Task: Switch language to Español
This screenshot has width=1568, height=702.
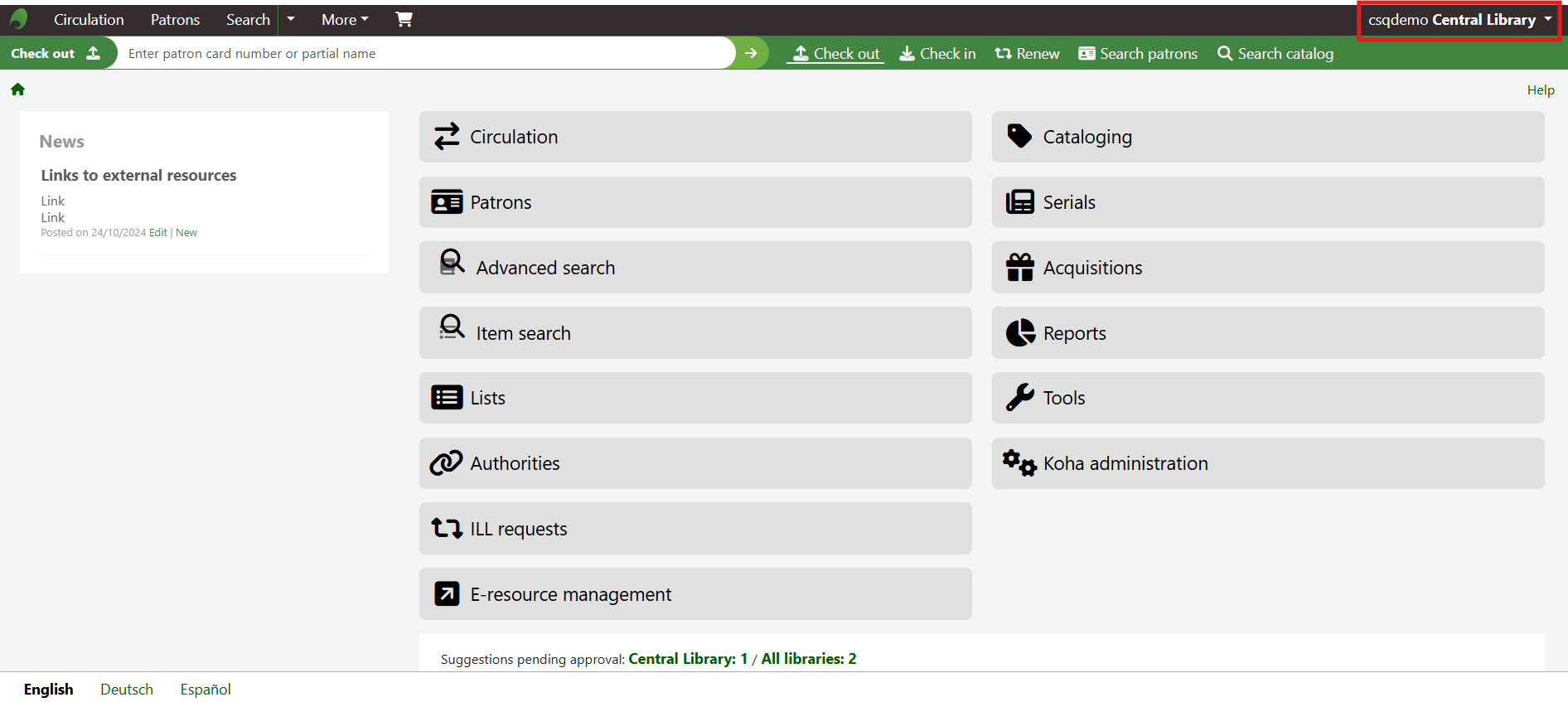Action: [x=206, y=690]
